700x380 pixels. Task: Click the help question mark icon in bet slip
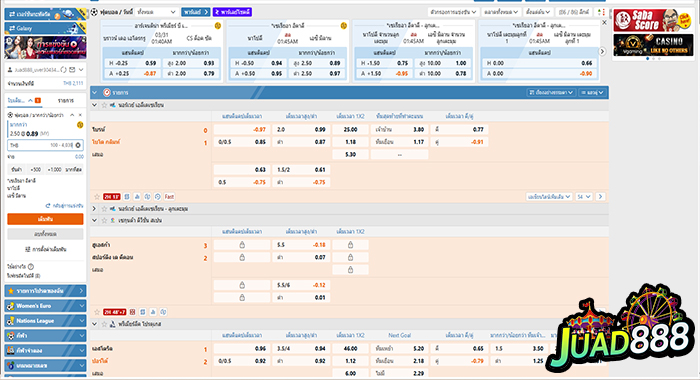coord(31,267)
